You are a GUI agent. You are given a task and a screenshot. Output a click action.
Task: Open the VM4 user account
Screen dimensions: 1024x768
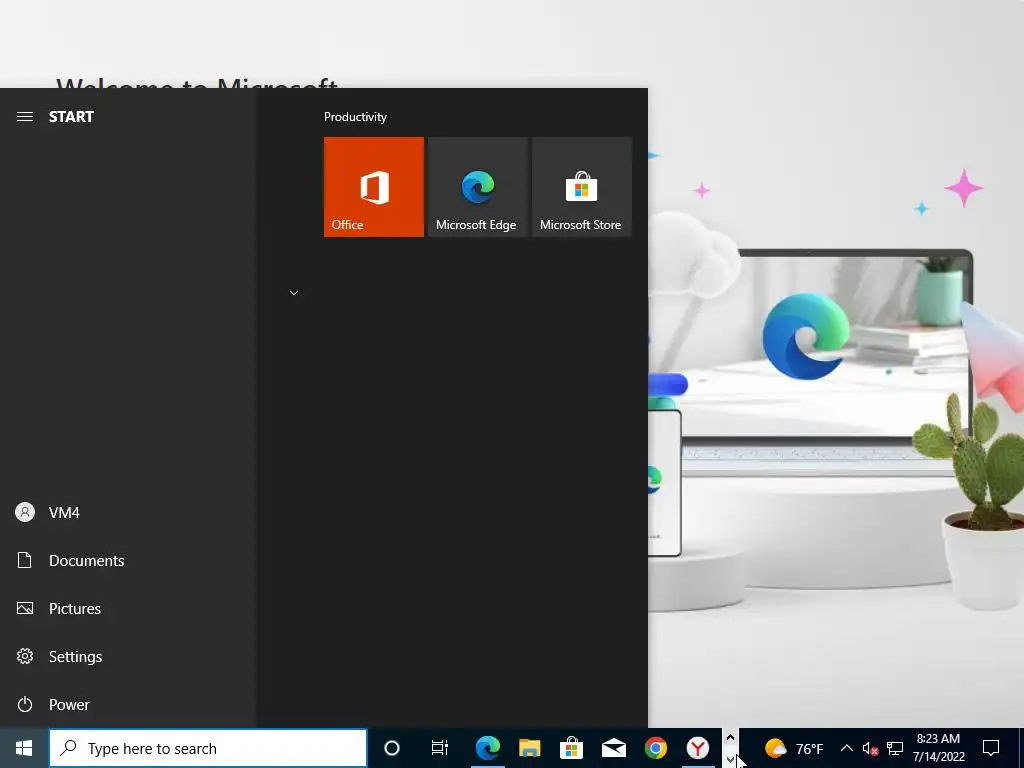click(x=127, y=513)
